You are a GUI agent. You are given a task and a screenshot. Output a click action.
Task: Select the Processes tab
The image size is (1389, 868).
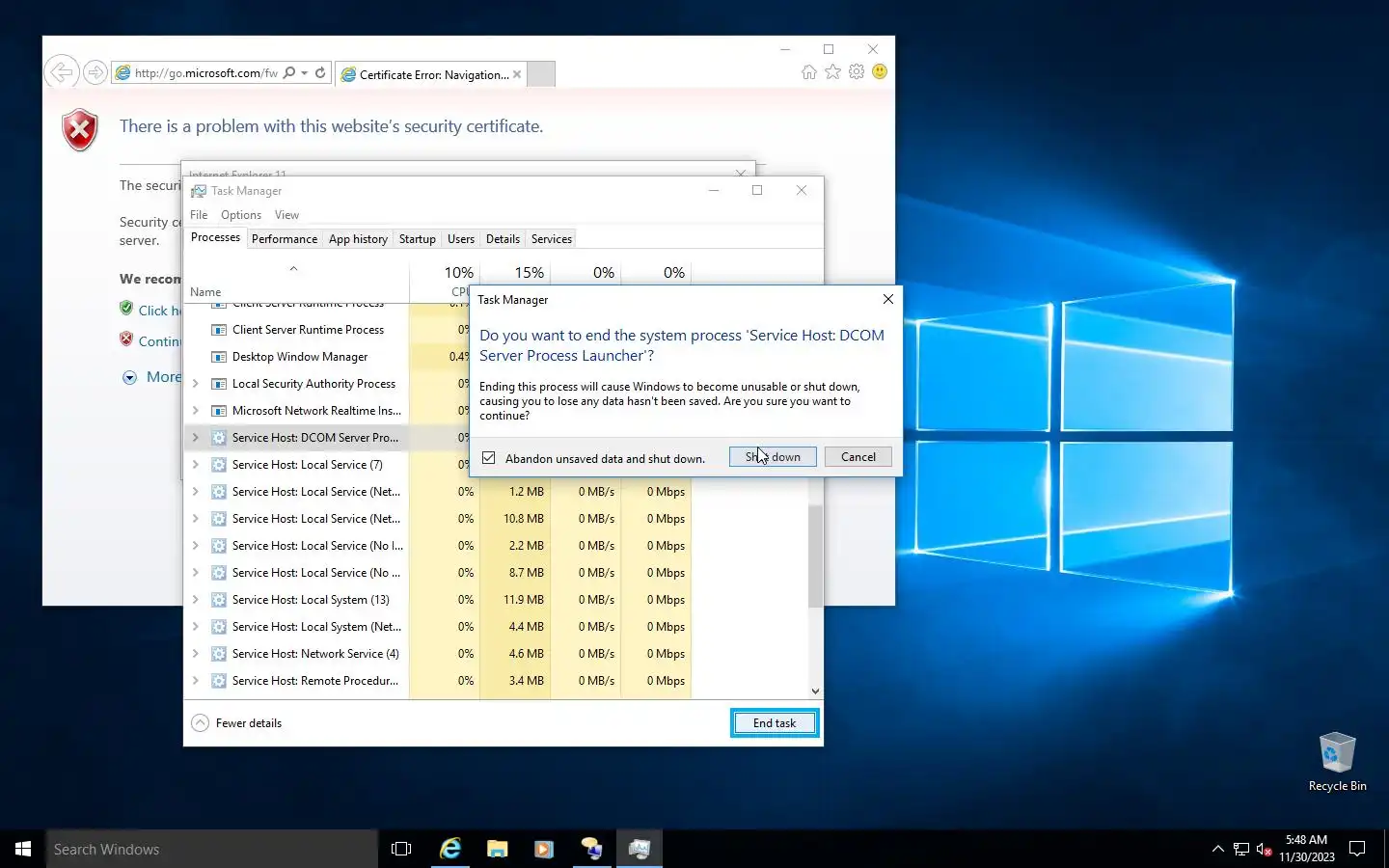click(x=215, y=237)
